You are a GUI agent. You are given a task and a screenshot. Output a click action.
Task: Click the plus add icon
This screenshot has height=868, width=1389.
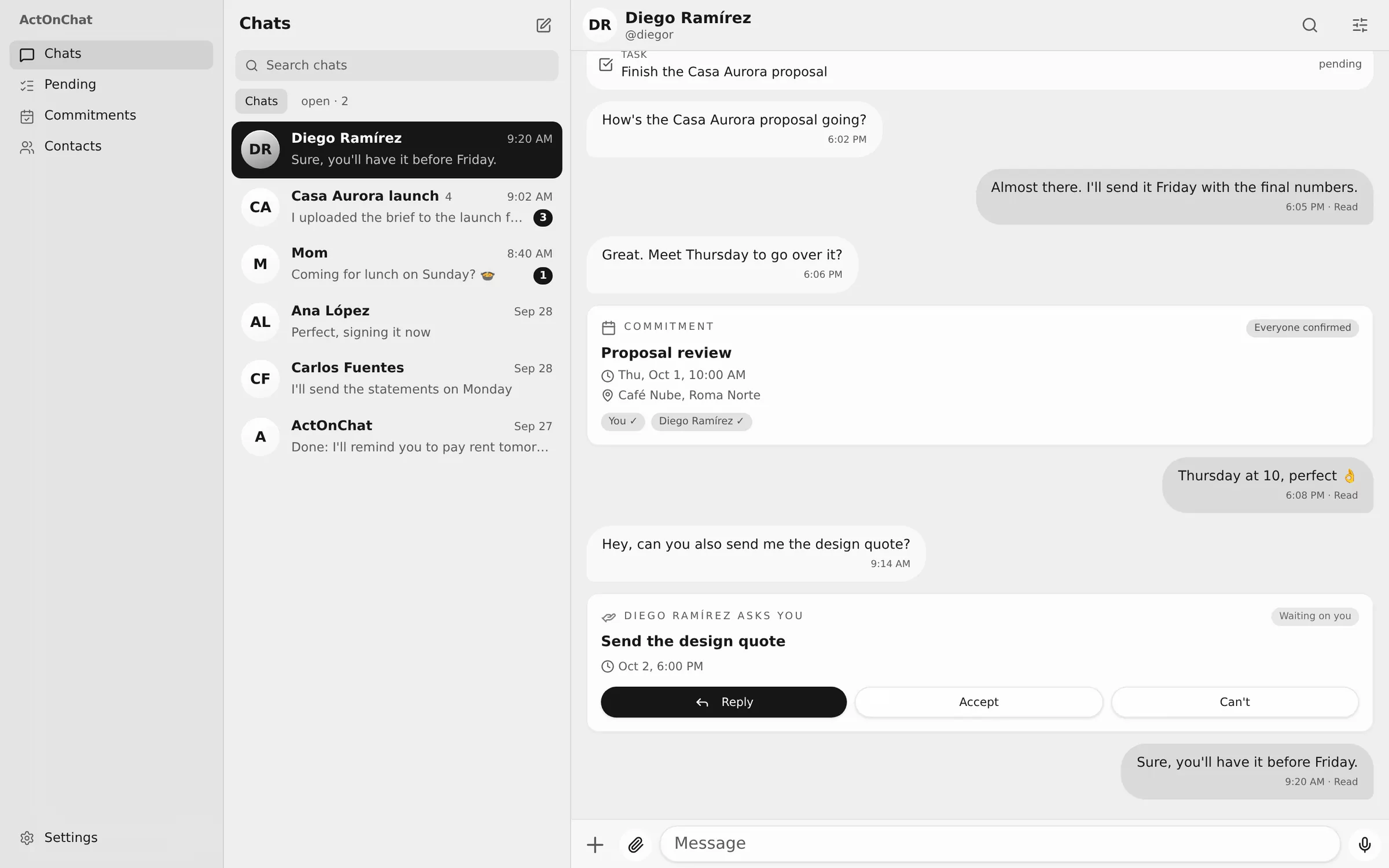[595, 845]
